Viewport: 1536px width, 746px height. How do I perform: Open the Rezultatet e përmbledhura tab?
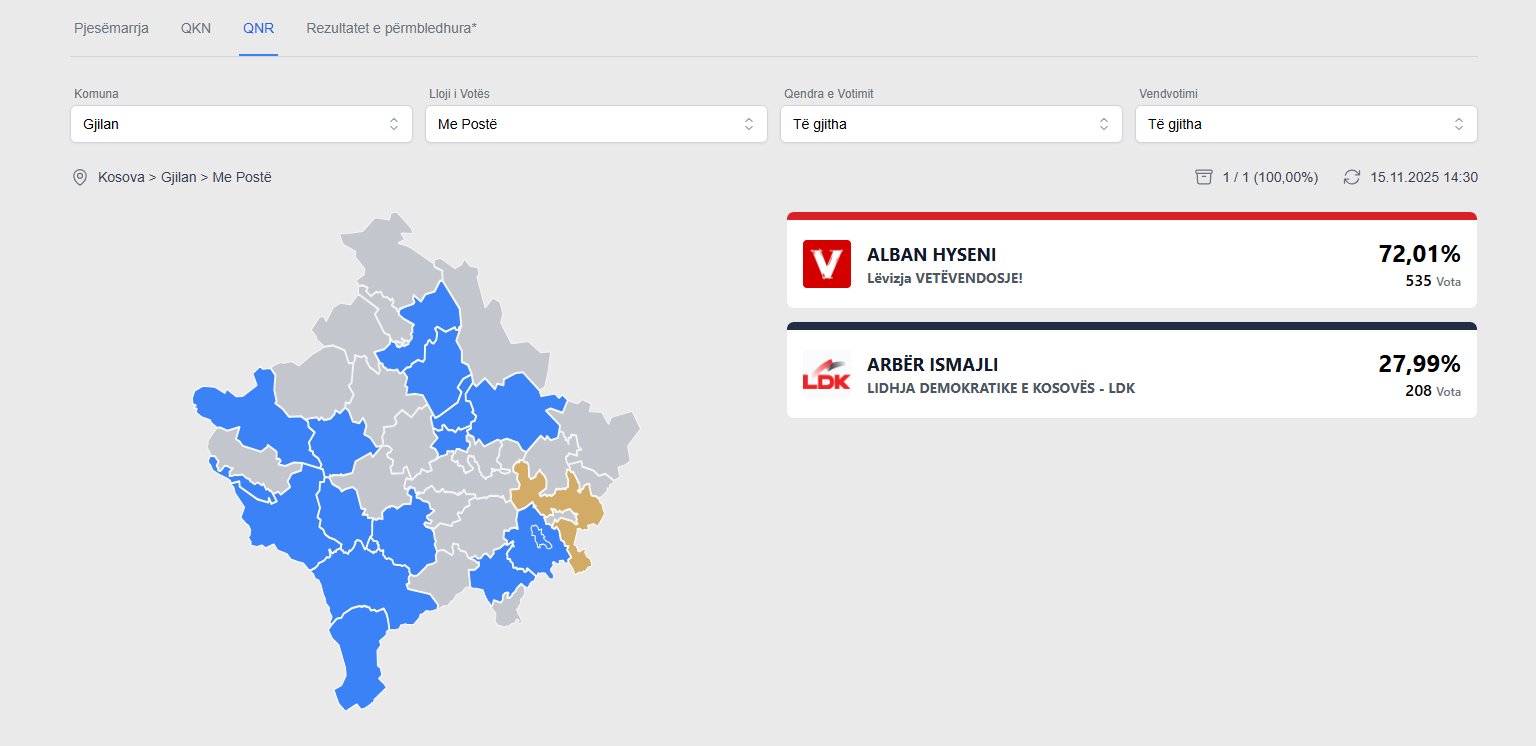pos(391,28)
